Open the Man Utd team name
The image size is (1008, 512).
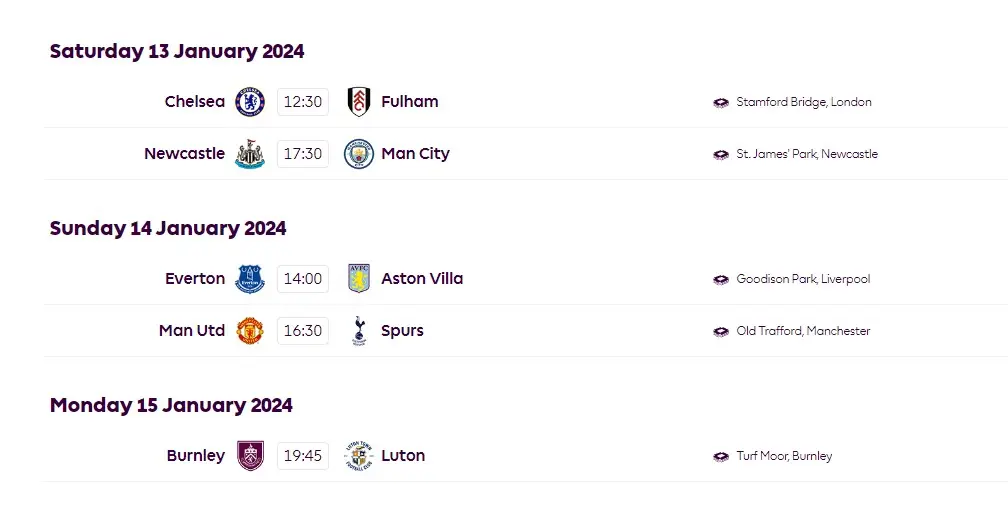192,331
